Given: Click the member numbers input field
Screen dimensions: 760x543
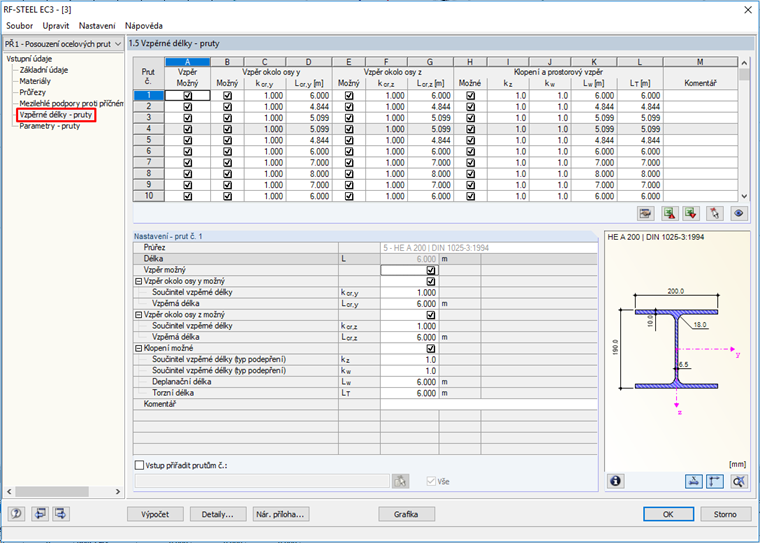Looking at the screenshot, I should pos(262,481).
